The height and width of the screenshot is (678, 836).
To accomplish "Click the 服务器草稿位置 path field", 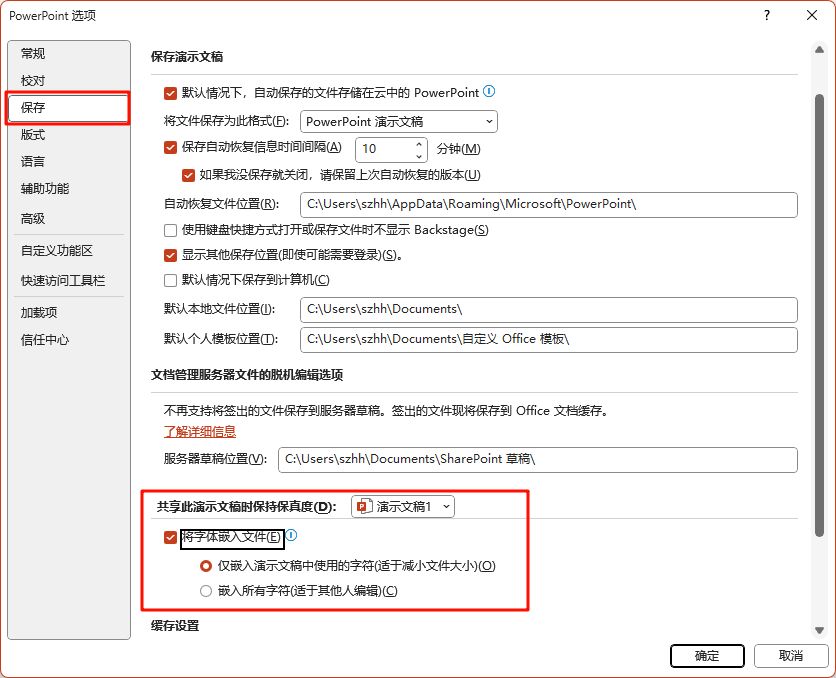I will click(x=537, y=459).
